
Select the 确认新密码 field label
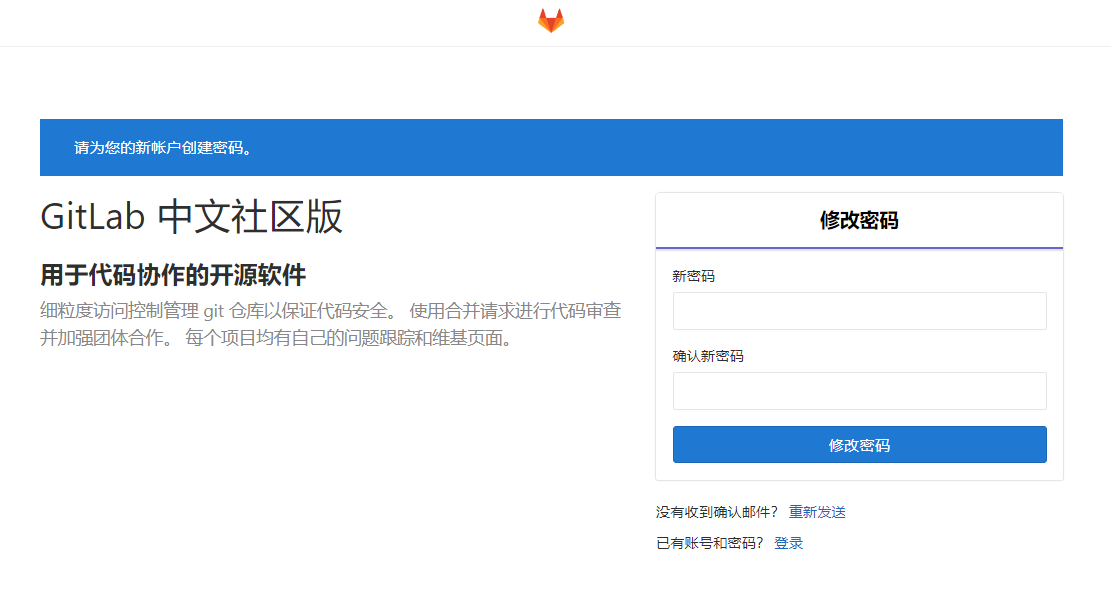(x=708, y=356)
